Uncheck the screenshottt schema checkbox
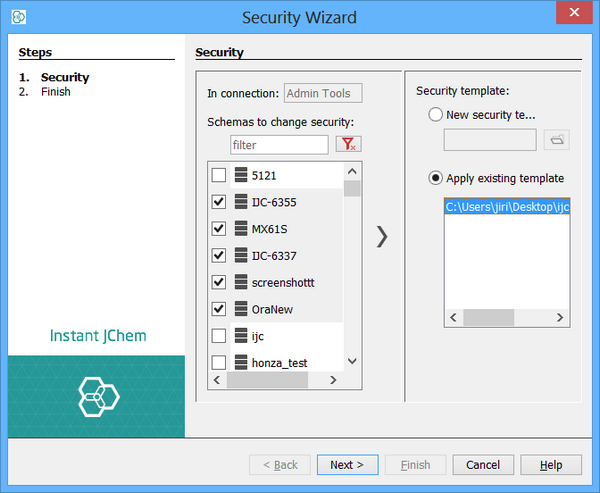Screen dimensions: 600x493 tap(219, 283)
